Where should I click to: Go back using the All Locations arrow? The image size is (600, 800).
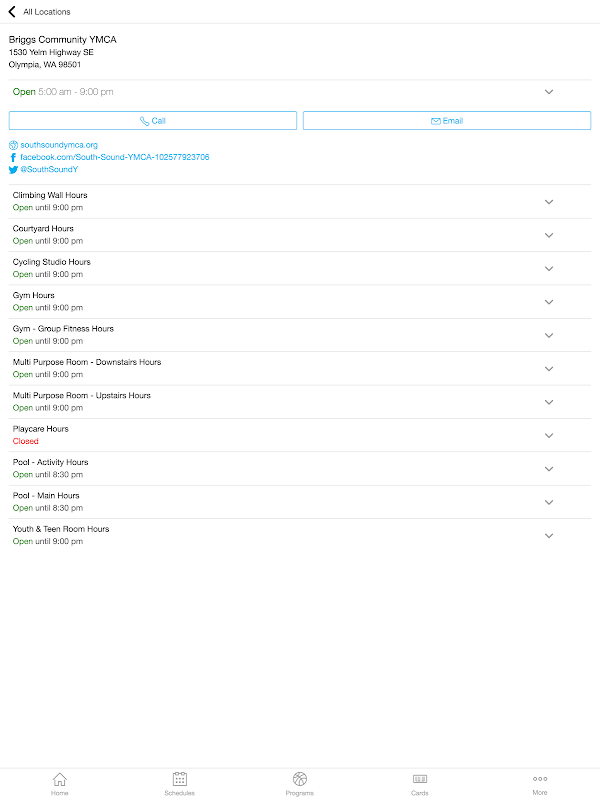[x=12, y=12]
